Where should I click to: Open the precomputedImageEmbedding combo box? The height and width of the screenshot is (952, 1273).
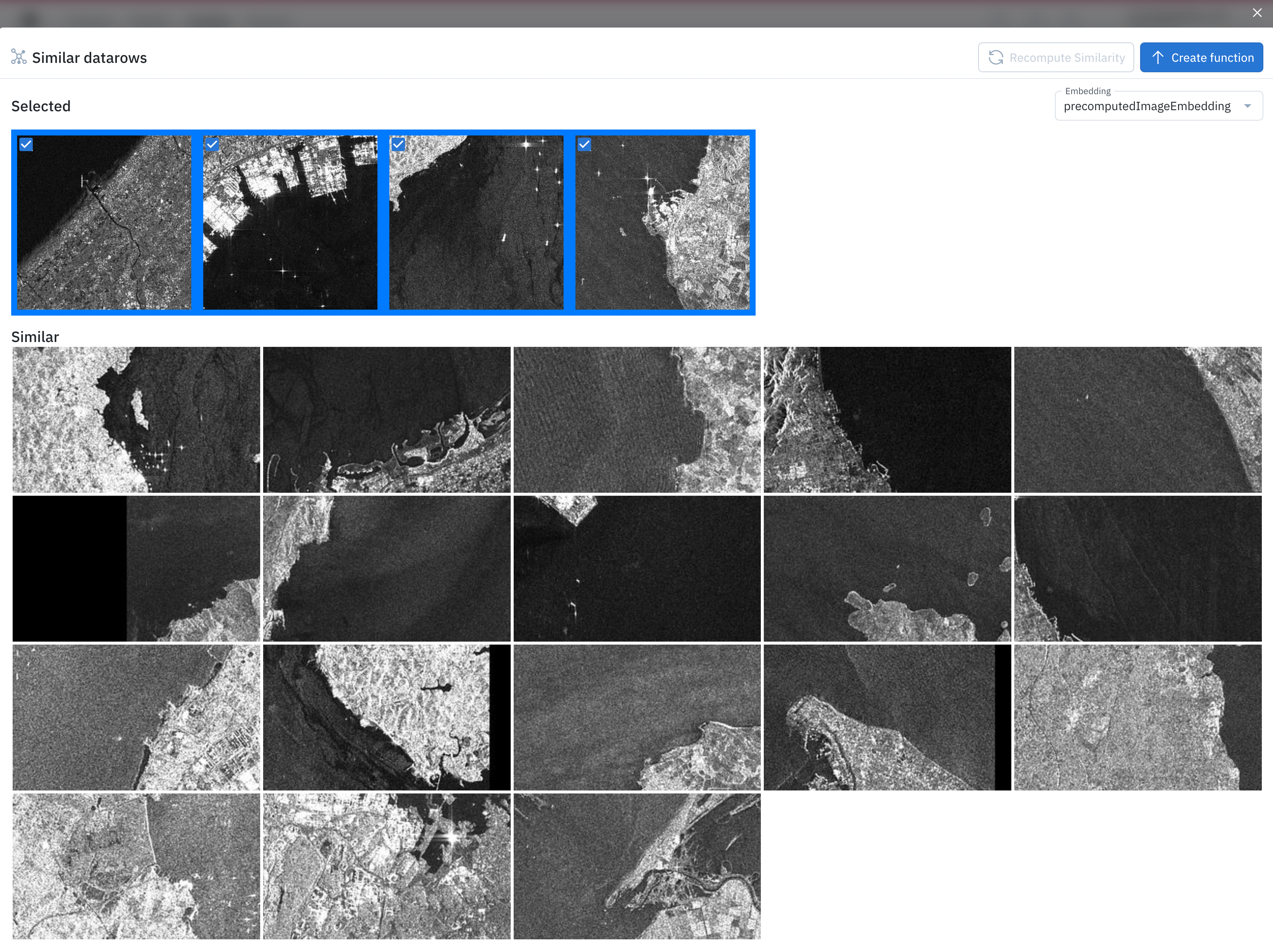point(1146,106)
